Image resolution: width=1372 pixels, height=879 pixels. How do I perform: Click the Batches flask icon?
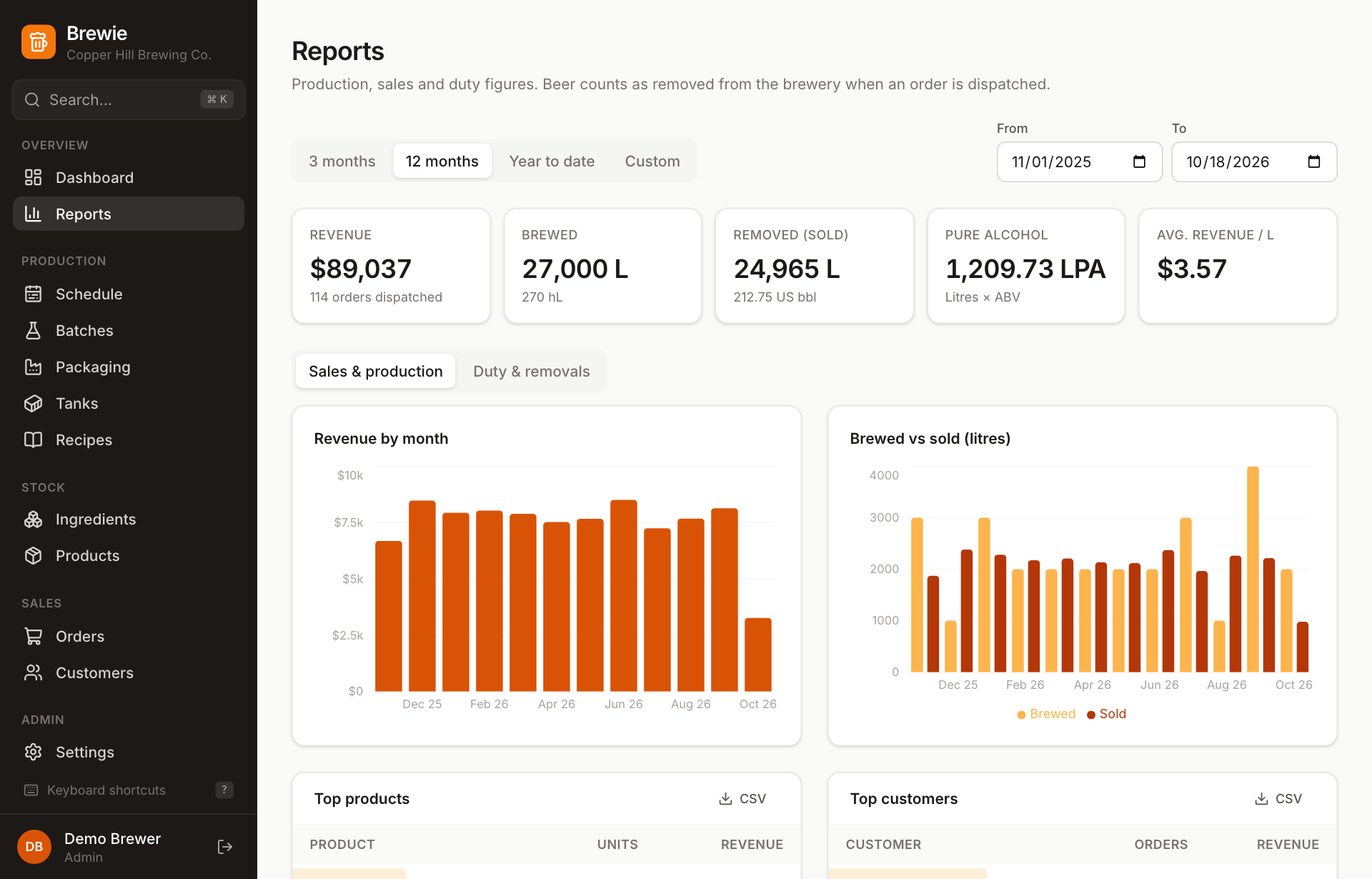(x=33, y=330)
